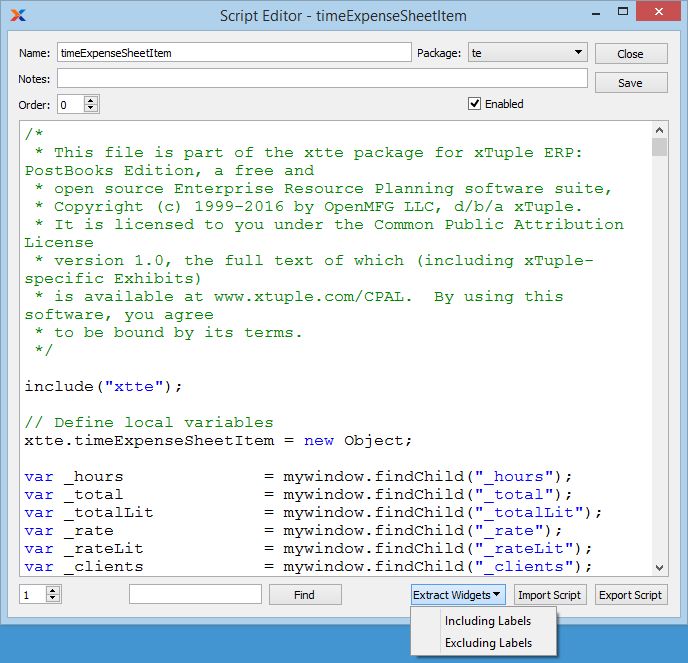Click the Copyright (c) 1999-2016 comment line
This screenshot has width=688, height=663.
(308, 207)
